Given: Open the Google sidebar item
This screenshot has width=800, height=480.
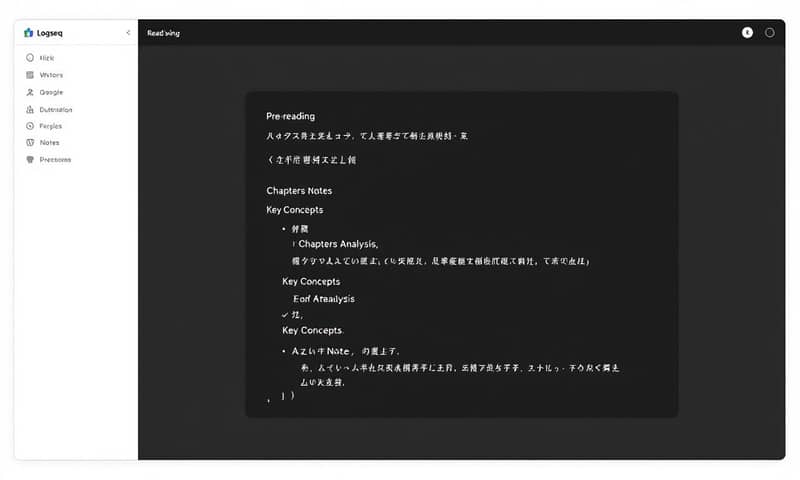Looking at the screenshot, I should click(50, 92).
